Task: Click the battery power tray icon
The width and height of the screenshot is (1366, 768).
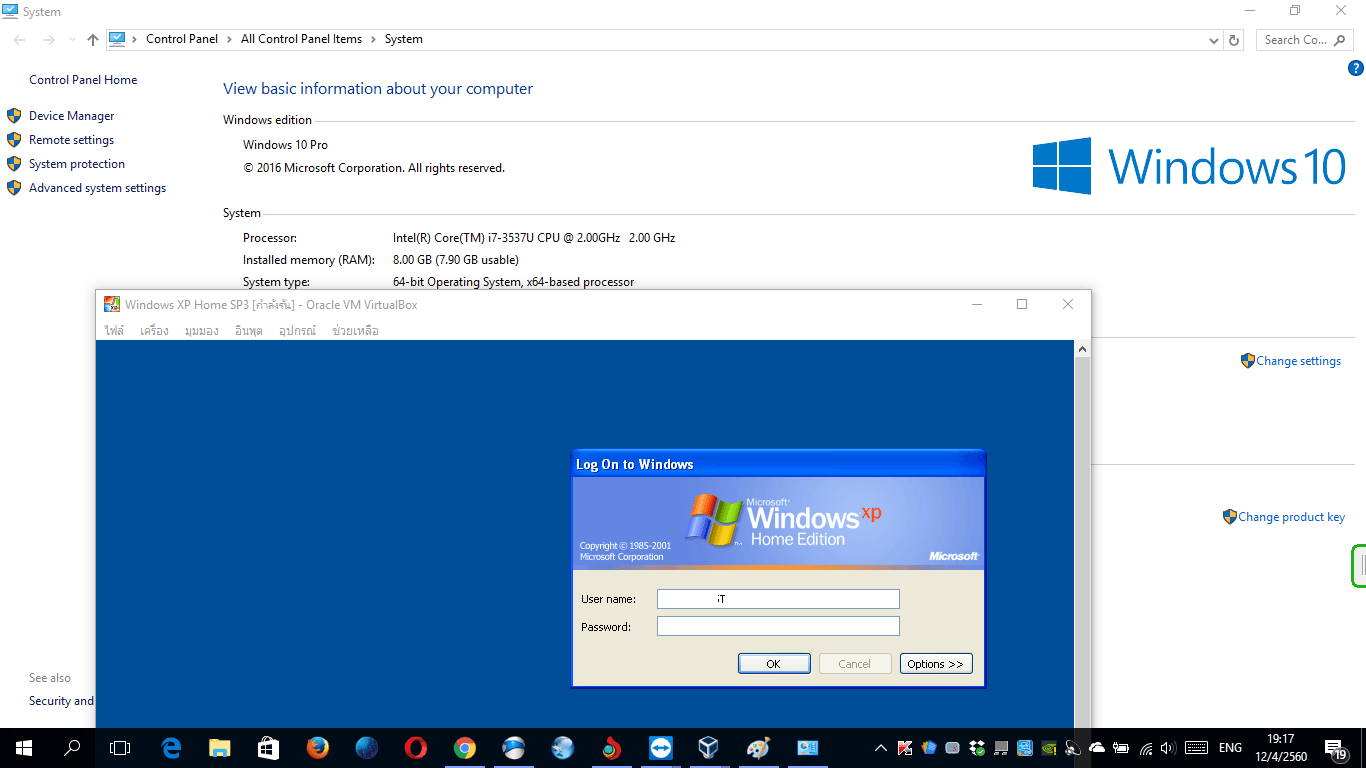Action: click(1121, 747)
